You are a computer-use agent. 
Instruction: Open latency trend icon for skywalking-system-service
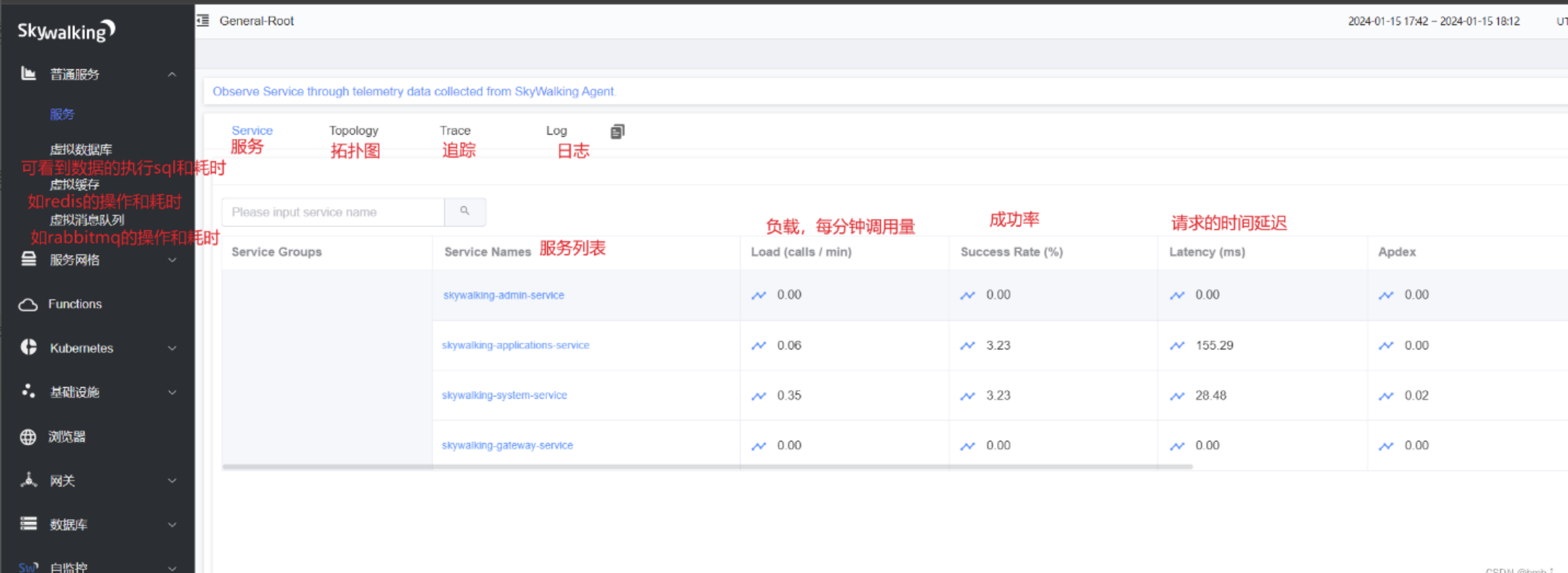1177,396
